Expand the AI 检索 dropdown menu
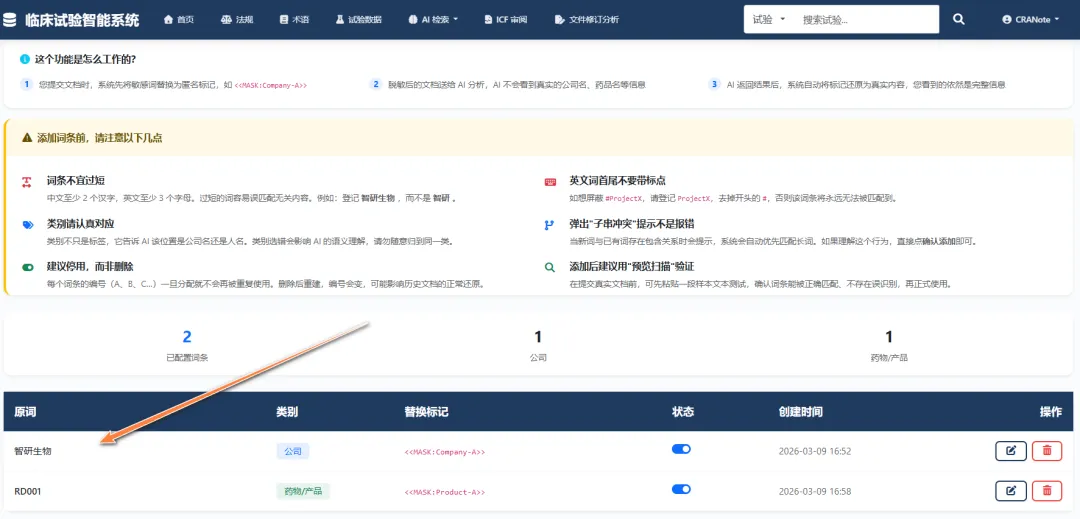The image size is (1080, 519). coord(433,20)
